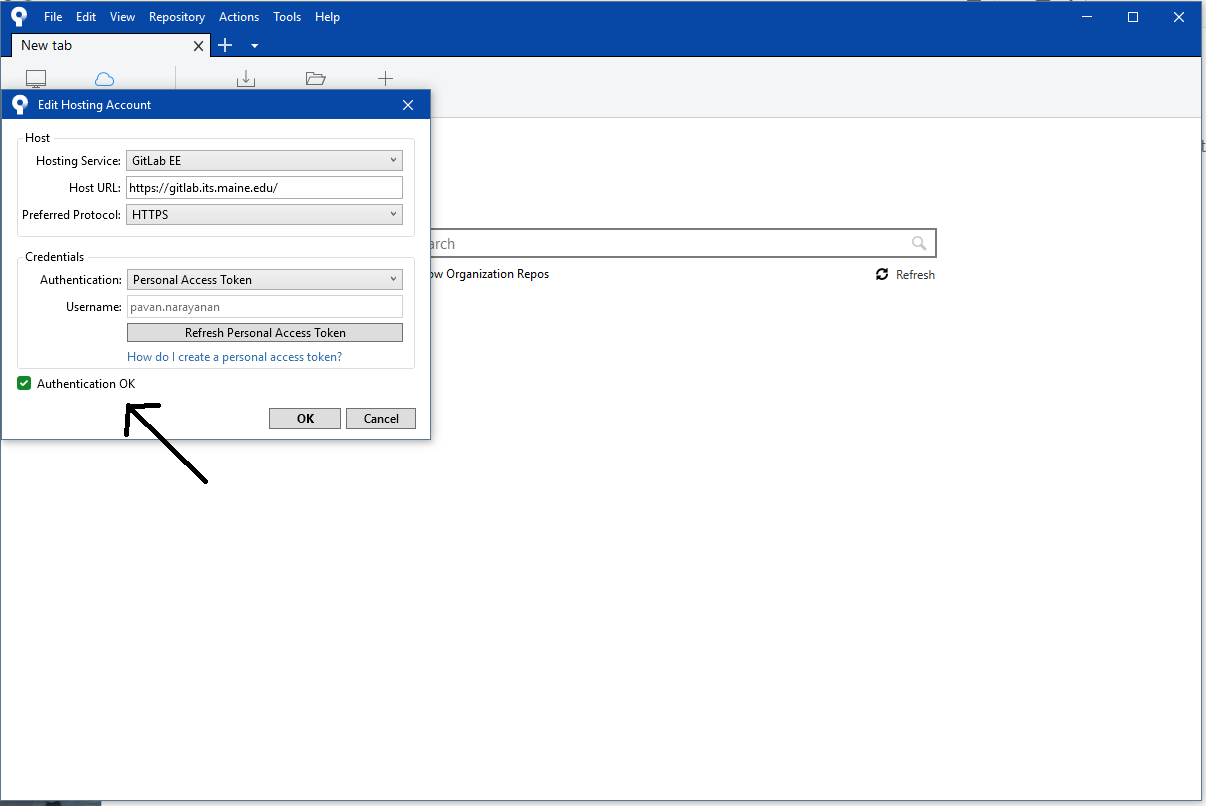
Task: Open the Hosting Service dropdown
Action: tap(265, 160)
